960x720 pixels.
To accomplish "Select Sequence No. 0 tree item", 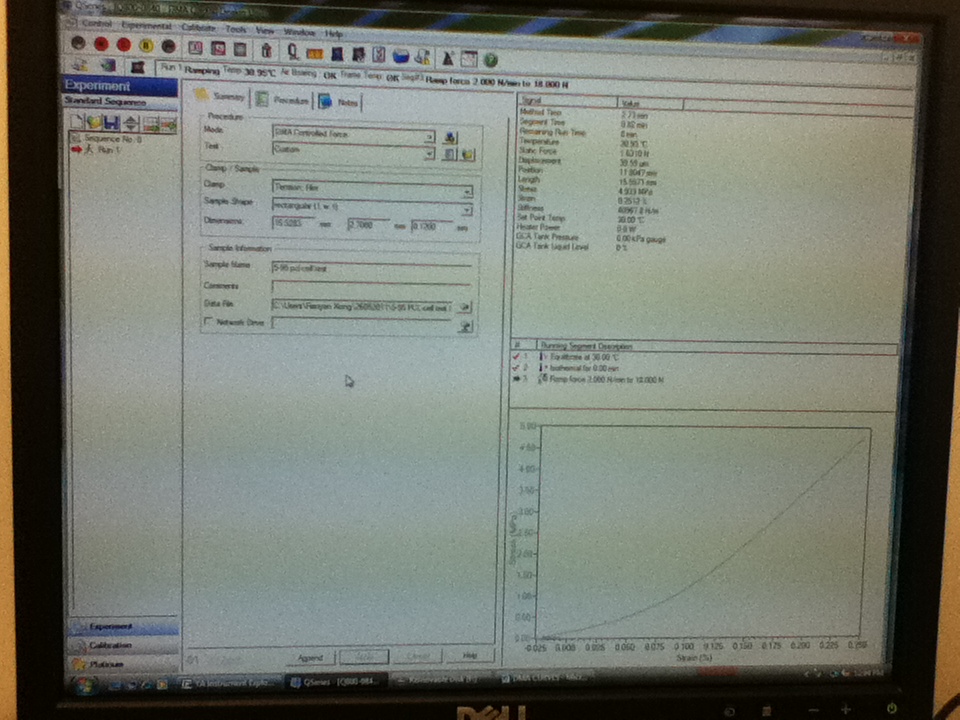I will [x=113, y=139].
